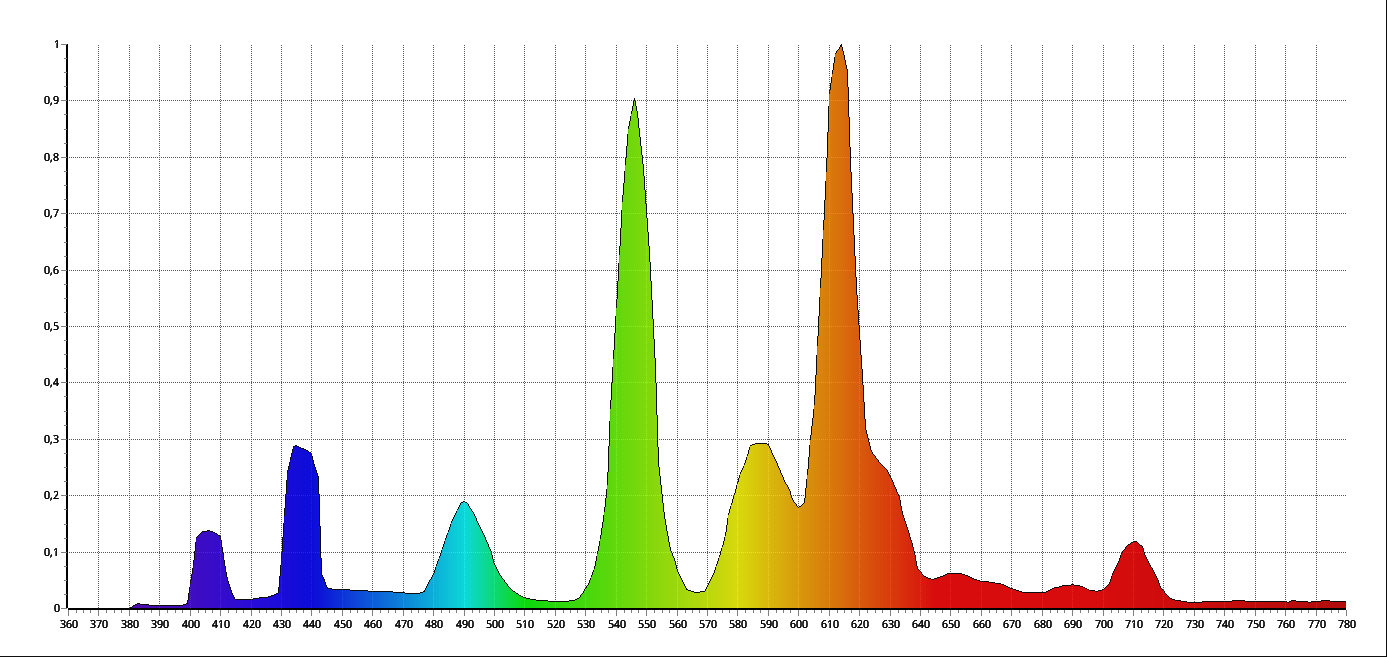Select the 430 tick label
Viewport: 1387px width, 657px height.
pyautogui.click(x=282, y=625)
